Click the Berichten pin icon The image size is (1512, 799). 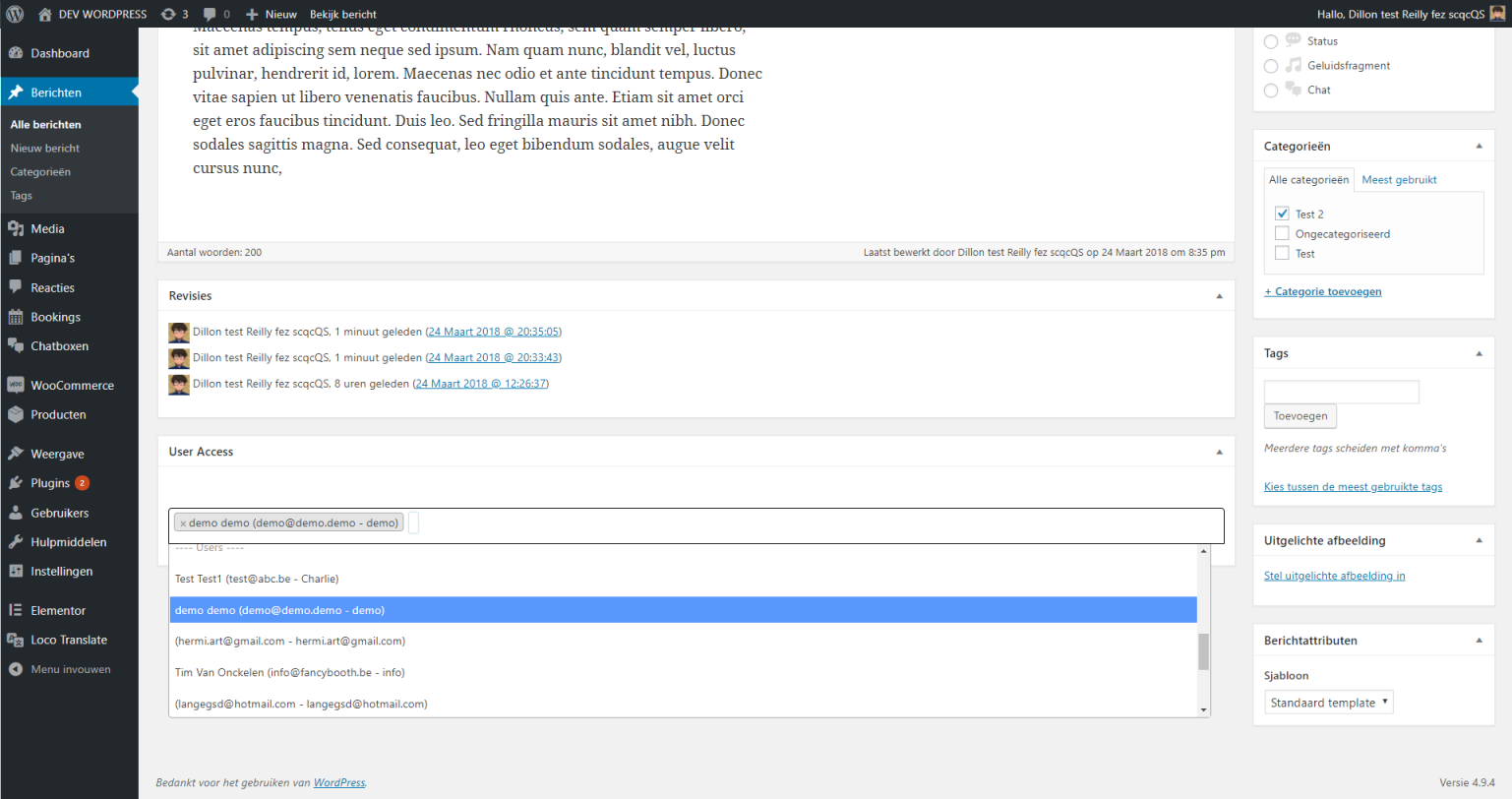coord(16,92)
